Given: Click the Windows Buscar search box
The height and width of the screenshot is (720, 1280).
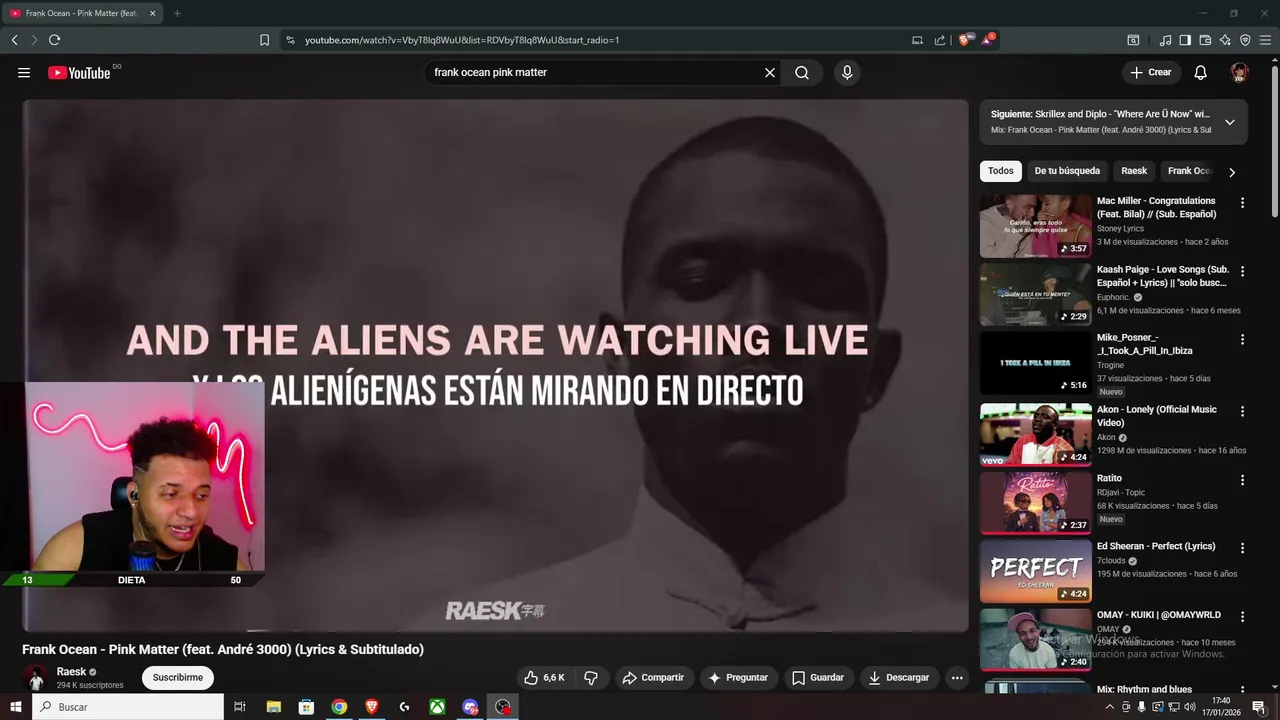Looking at the screenshot, I should click(128, 707).
